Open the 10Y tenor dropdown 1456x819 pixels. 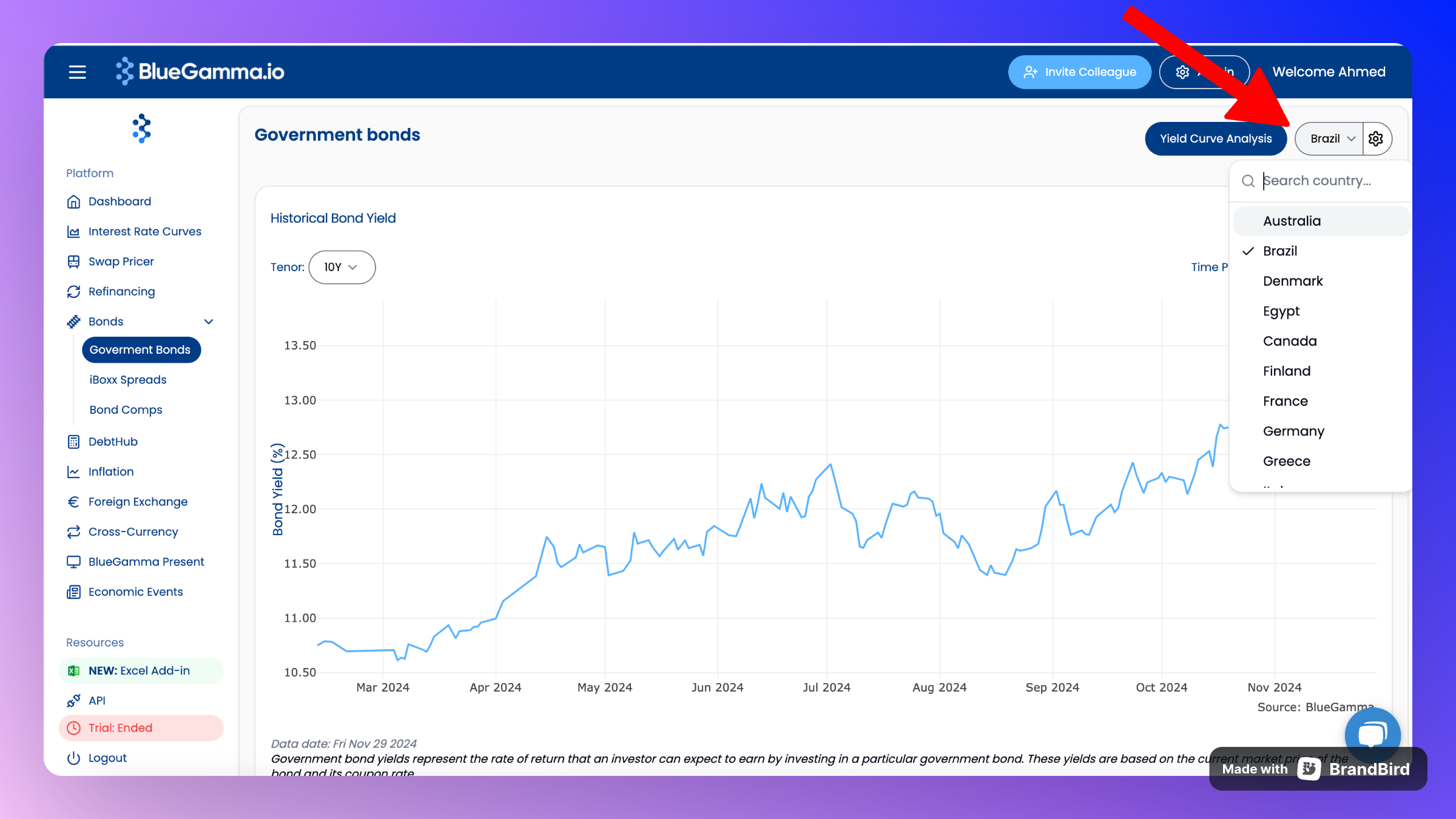coord(342,267)
